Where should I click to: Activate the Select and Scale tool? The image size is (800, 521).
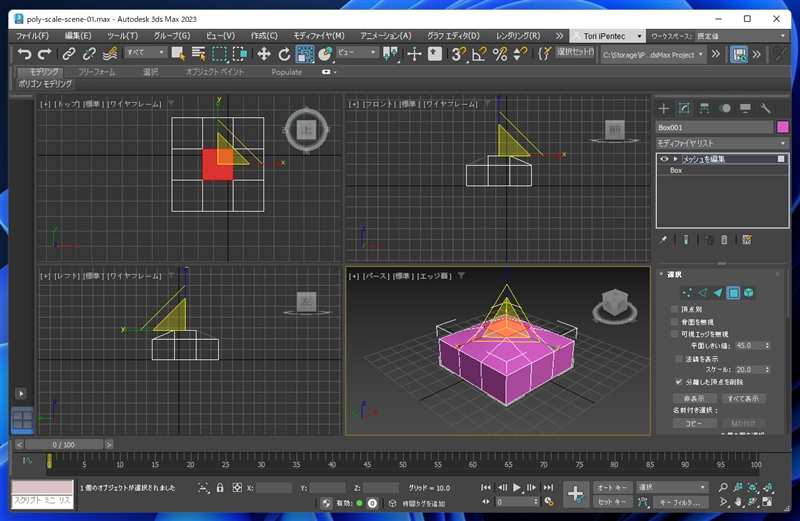tap(305, 54)
